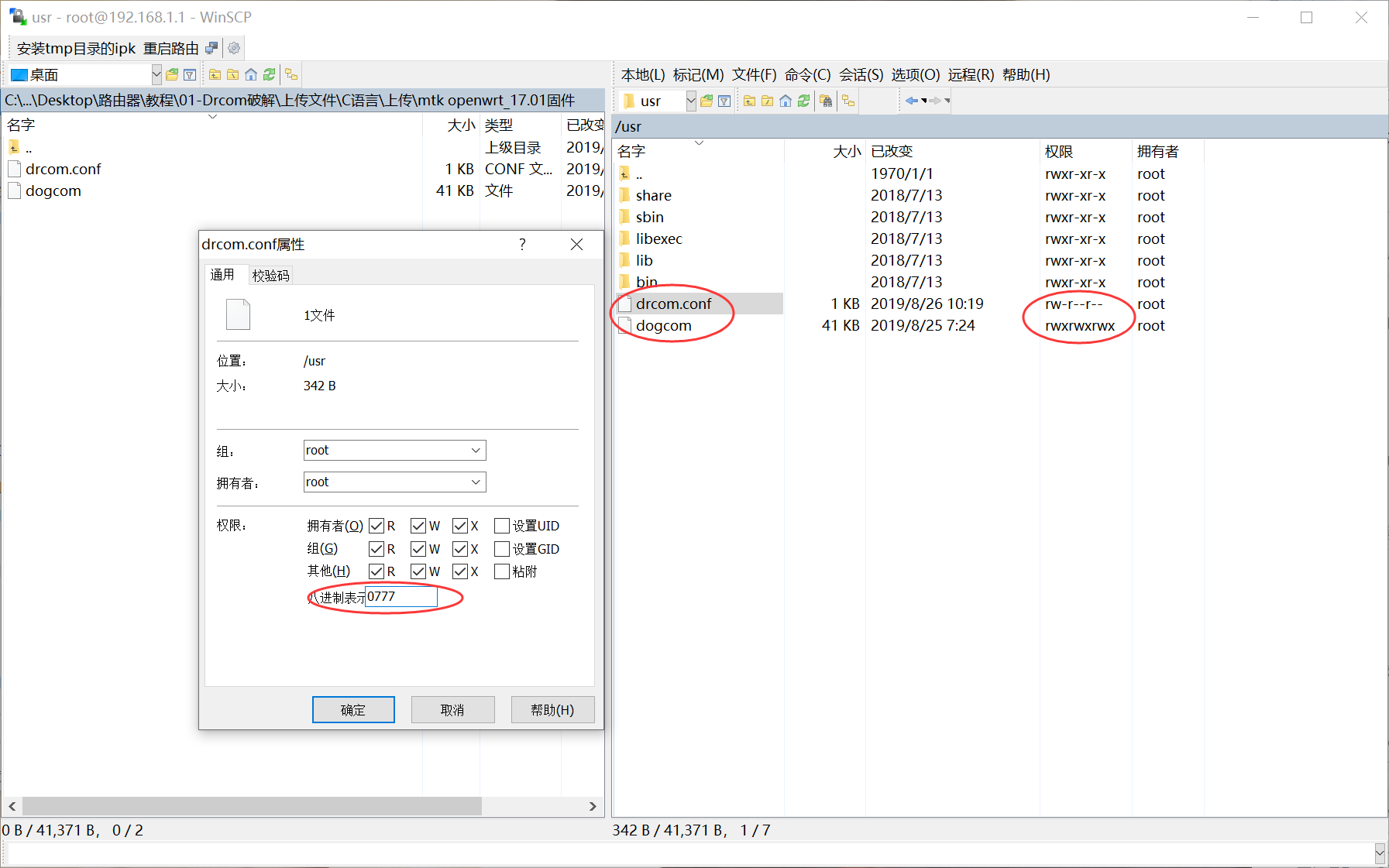The image size is (1389, 868).
Task: Open the 本地(L) menu
Action: pos(643,75)
